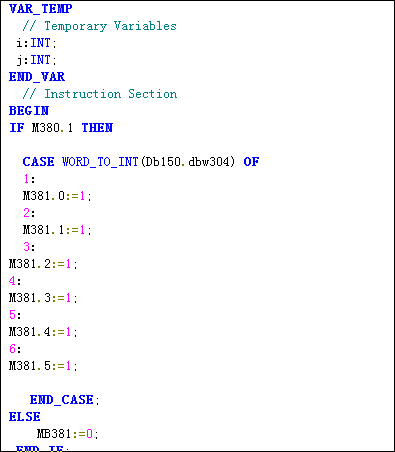Click the 'M381.5:=1;' statement

[x=43, y=366]
